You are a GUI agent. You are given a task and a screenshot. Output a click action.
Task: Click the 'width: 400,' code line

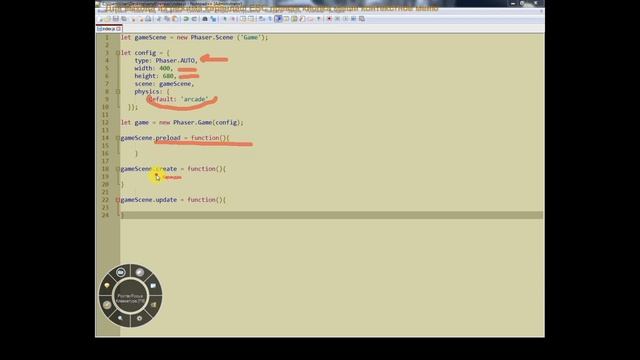pyautogui.click(x=154, y=68)
